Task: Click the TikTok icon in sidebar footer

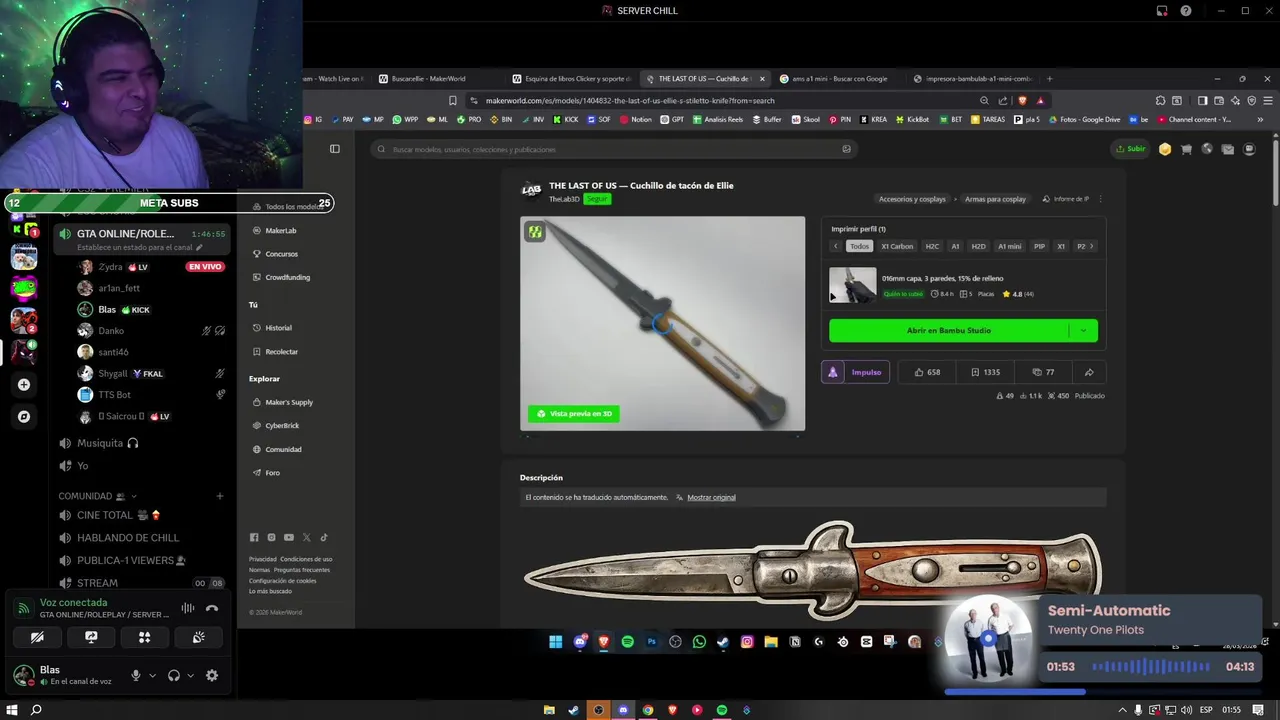Action: tap(324, 538)
